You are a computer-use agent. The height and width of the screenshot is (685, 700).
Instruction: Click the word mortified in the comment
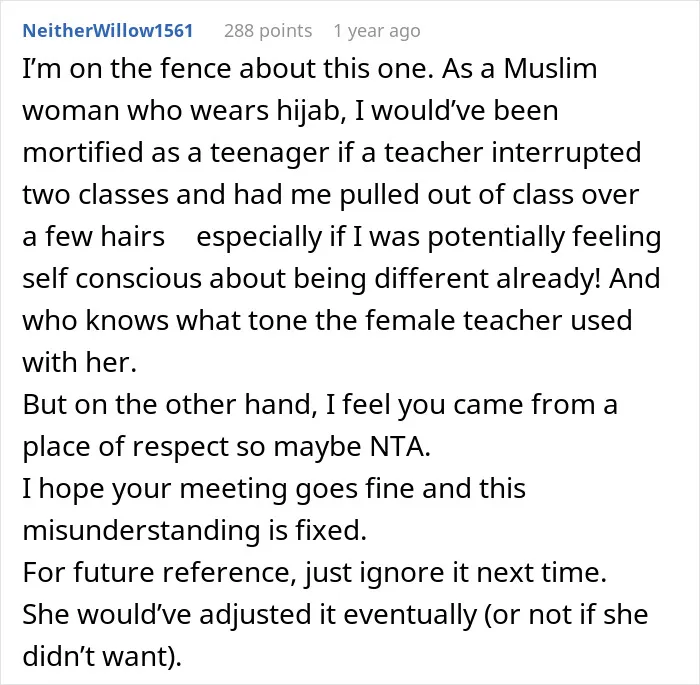[83, 152]
